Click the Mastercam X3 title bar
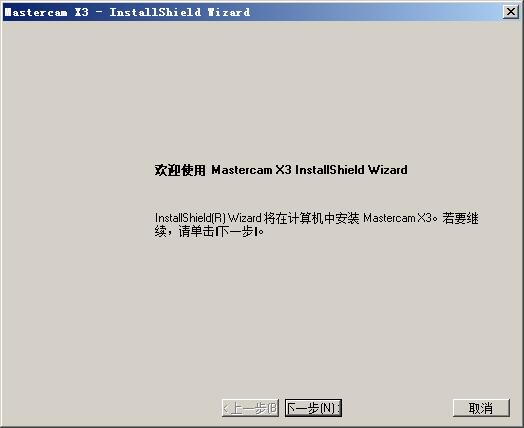Viewport: 524px width, 428px height. [254, 12]
